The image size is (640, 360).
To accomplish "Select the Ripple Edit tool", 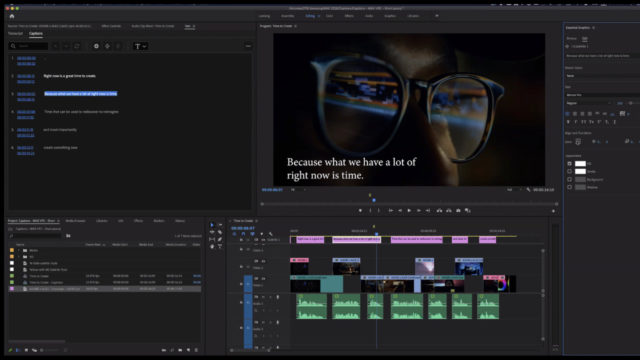I will coord(212,232).
